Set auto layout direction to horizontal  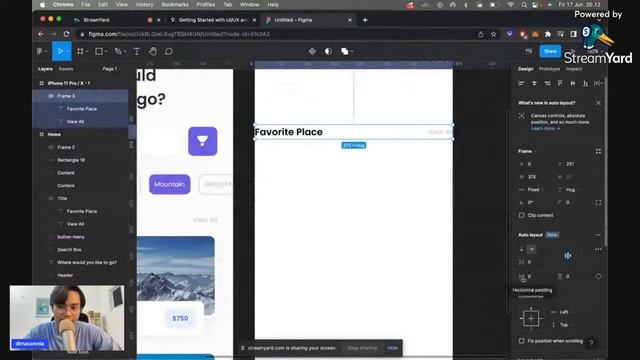(531, 249)
